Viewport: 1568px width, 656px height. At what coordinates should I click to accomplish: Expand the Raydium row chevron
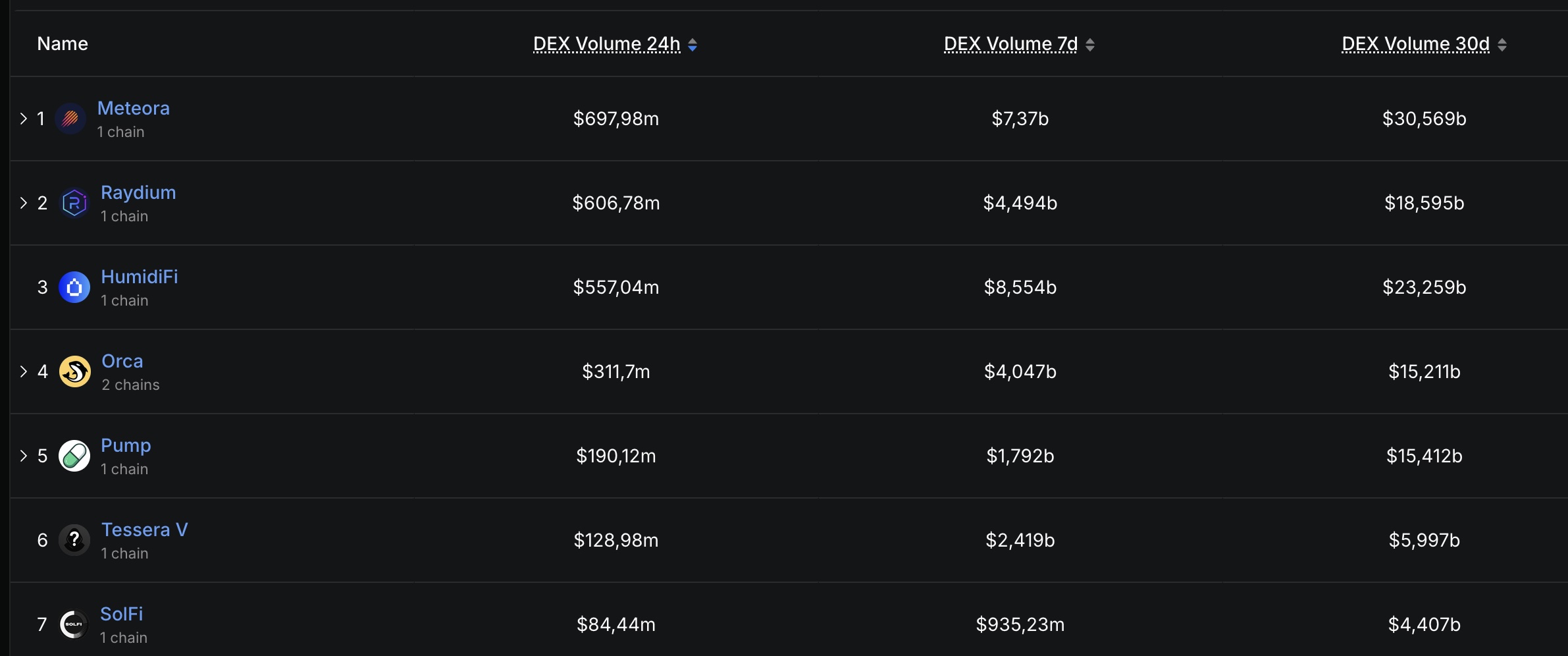pyautogui.click(x=24, y=203)
